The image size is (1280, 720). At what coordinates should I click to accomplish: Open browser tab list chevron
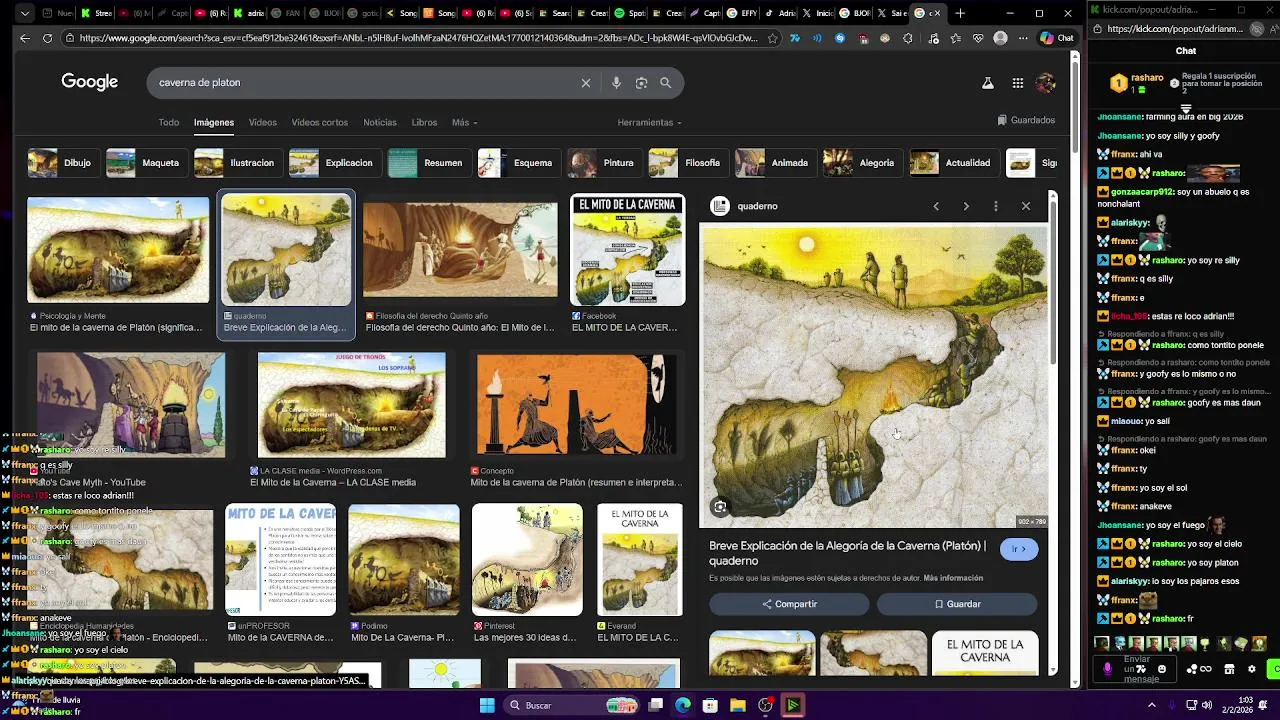tap(25, 13)
